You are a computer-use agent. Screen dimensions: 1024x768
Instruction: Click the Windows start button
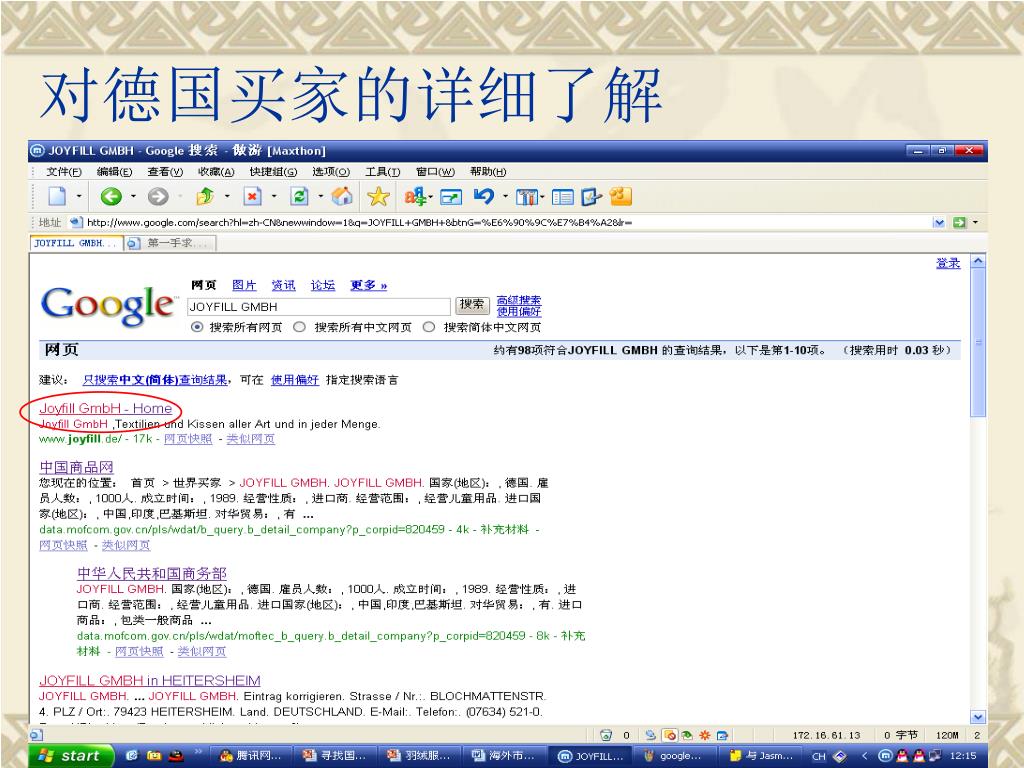71,756
